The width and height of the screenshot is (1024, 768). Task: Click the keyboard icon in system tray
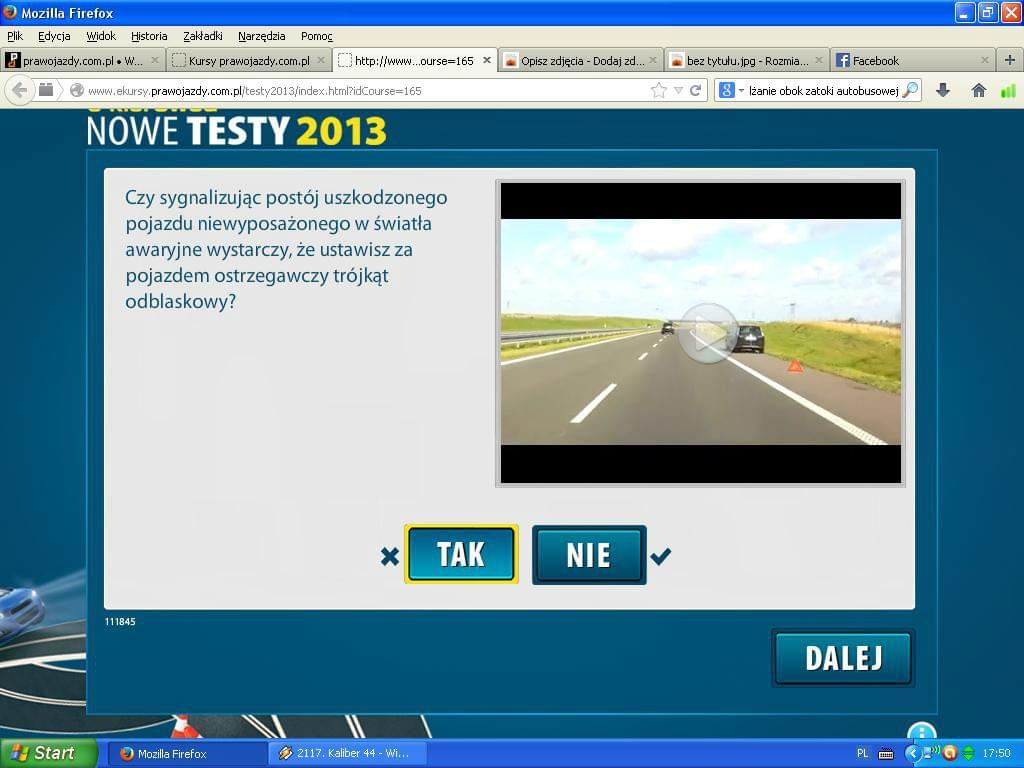click(x=886, y=754)
